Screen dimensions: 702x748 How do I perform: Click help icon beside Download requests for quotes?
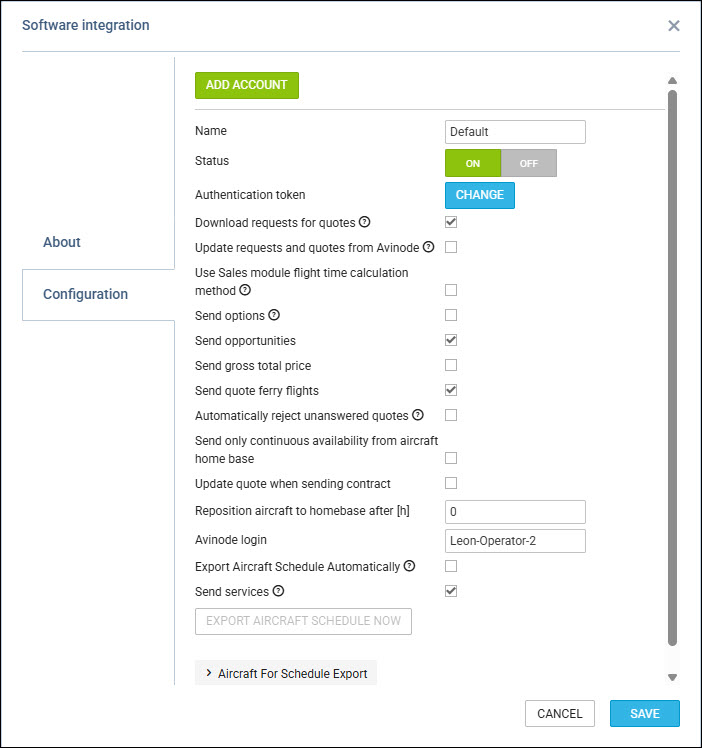[x=364, y=222]
